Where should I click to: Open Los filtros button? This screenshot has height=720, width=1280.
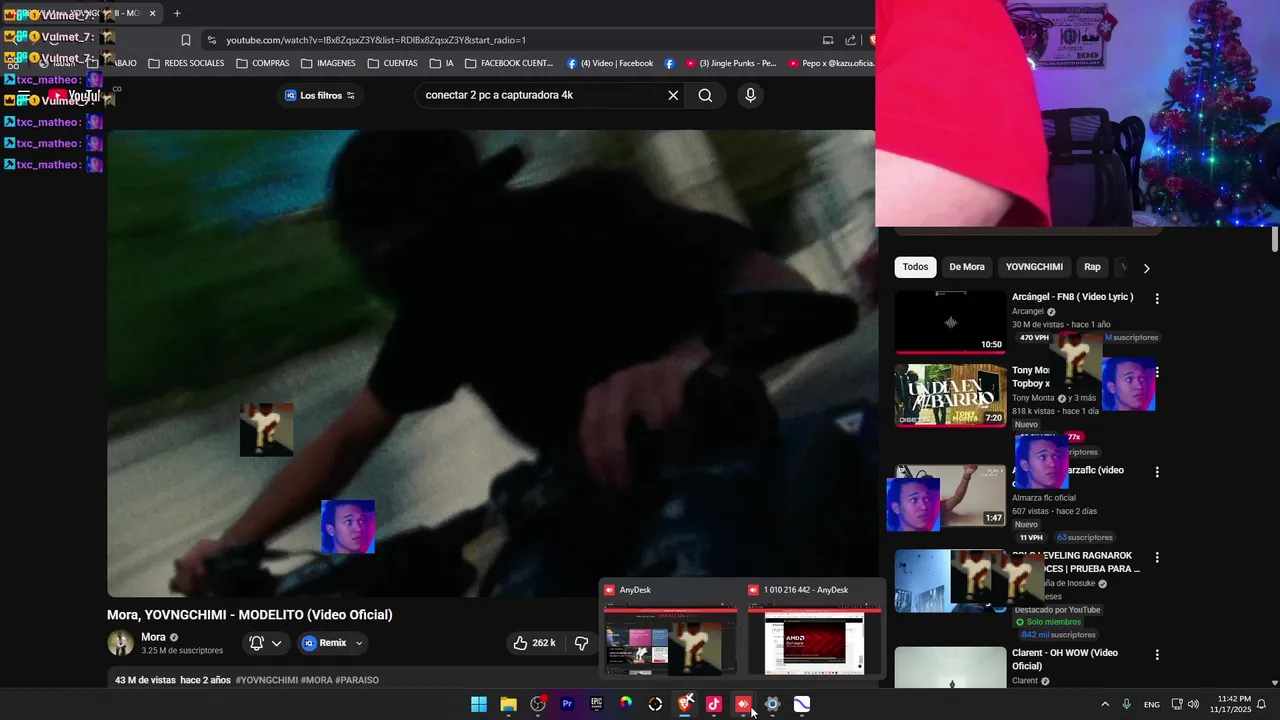coord(319,96)
